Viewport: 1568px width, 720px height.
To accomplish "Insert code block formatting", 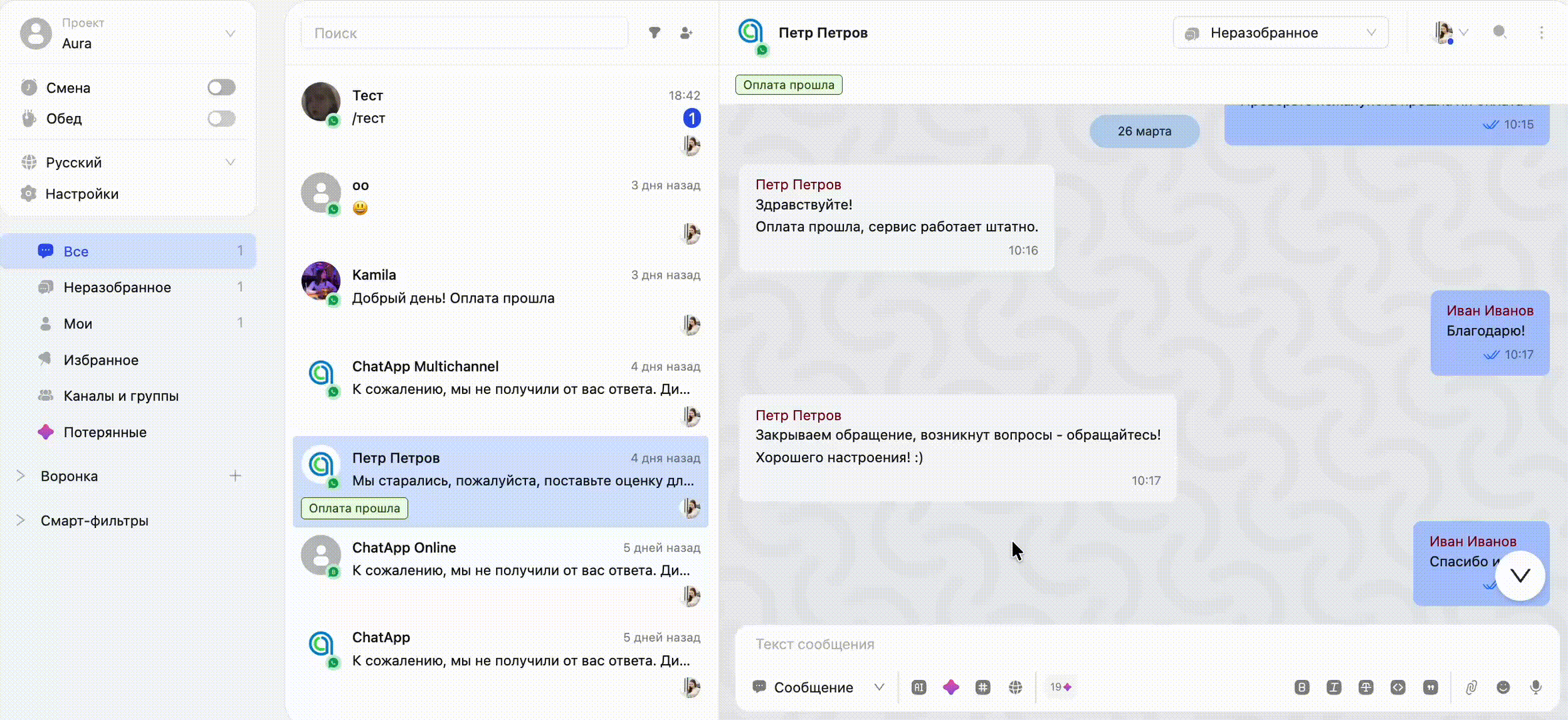I will 1398,687.
